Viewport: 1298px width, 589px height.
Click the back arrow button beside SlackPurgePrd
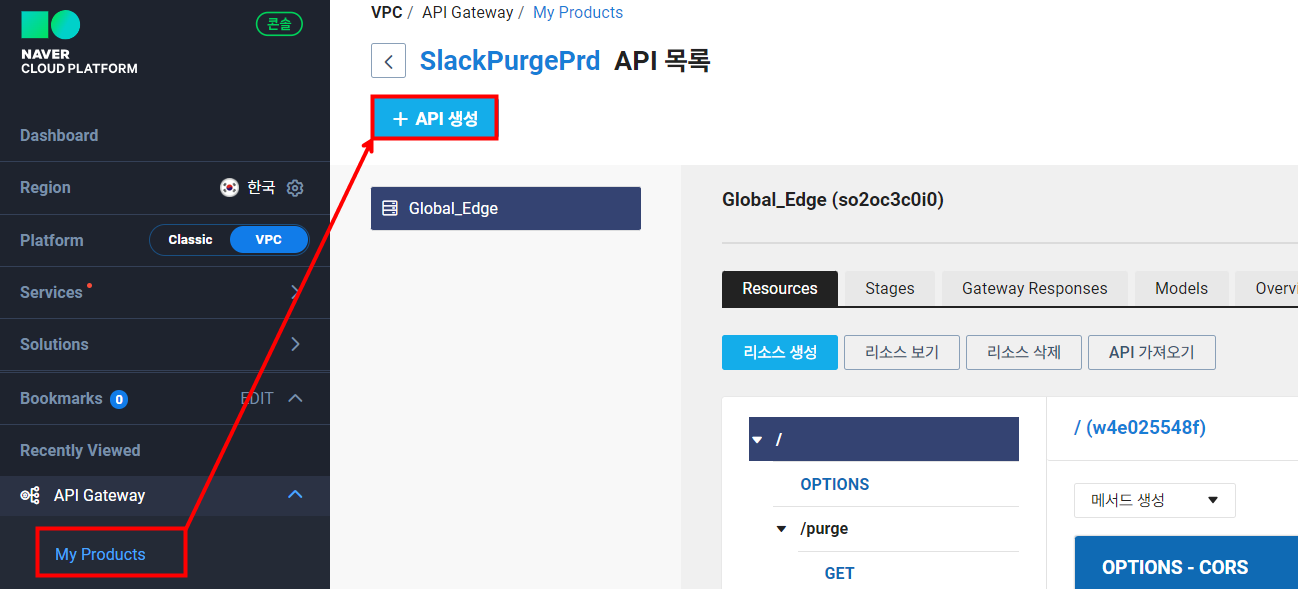point(388,60)
